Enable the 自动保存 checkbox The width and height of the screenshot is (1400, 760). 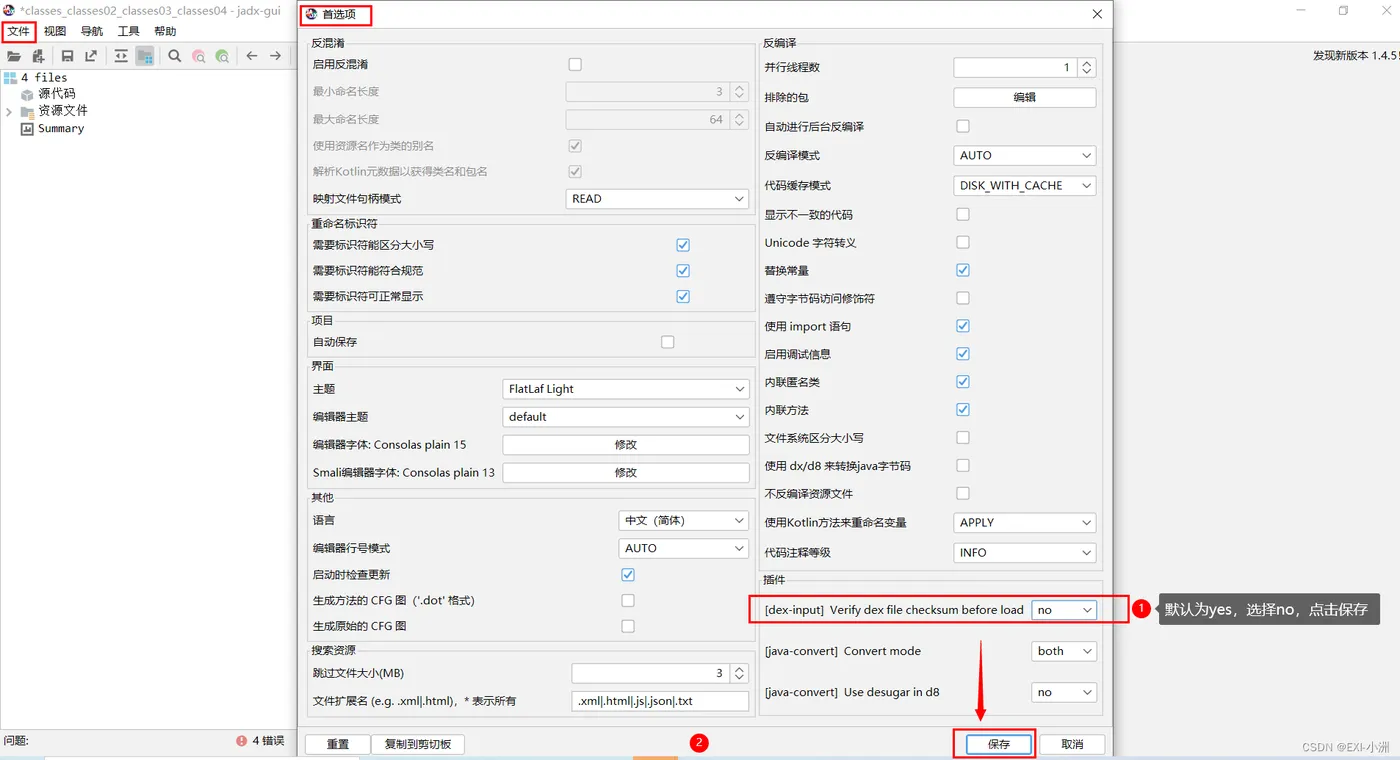pyautogui.click(x=668, y=342)
